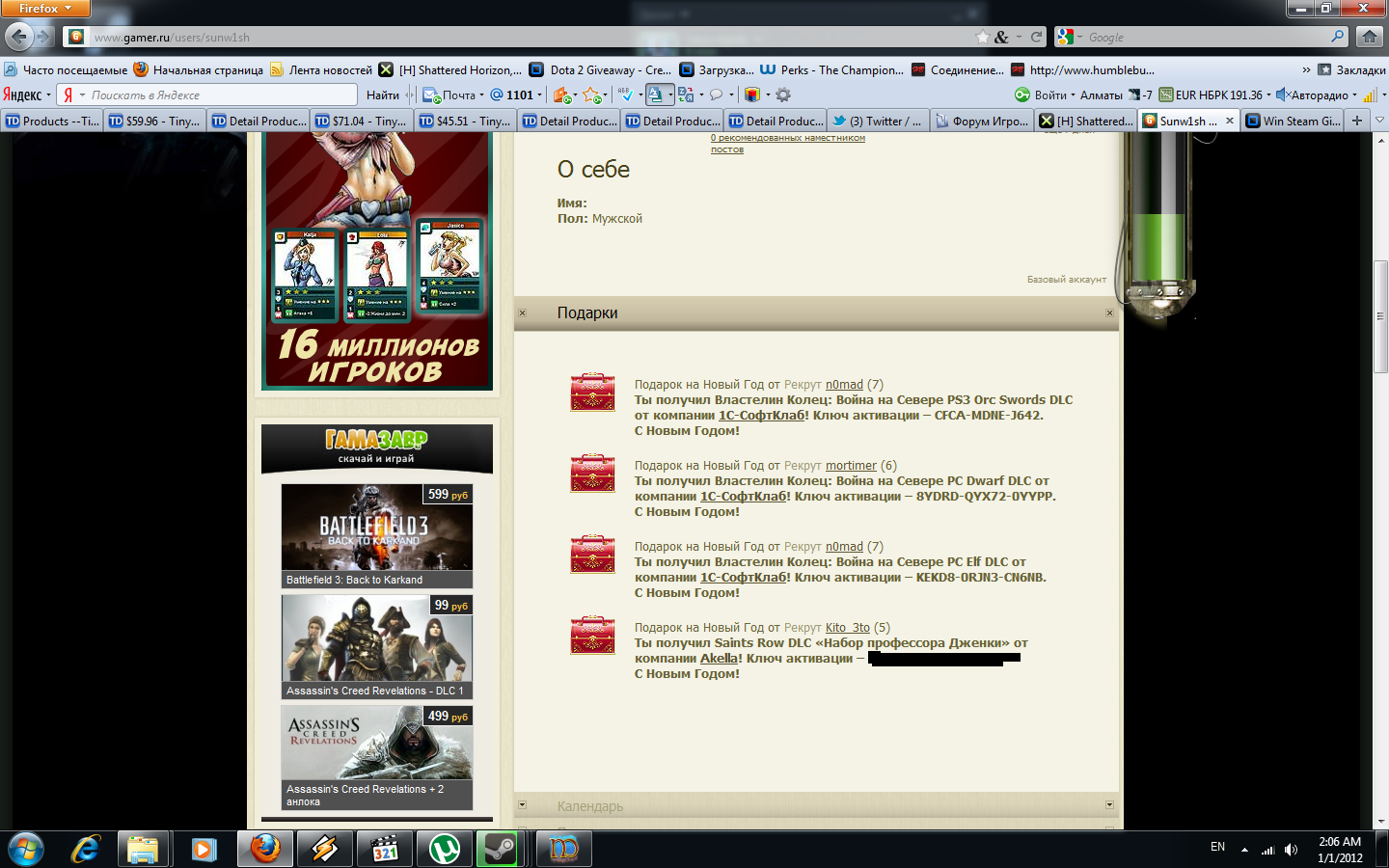1389x868 pixels.
Task: Switch to the Products --Ti... tab
Action: click(x=52, y=121)
